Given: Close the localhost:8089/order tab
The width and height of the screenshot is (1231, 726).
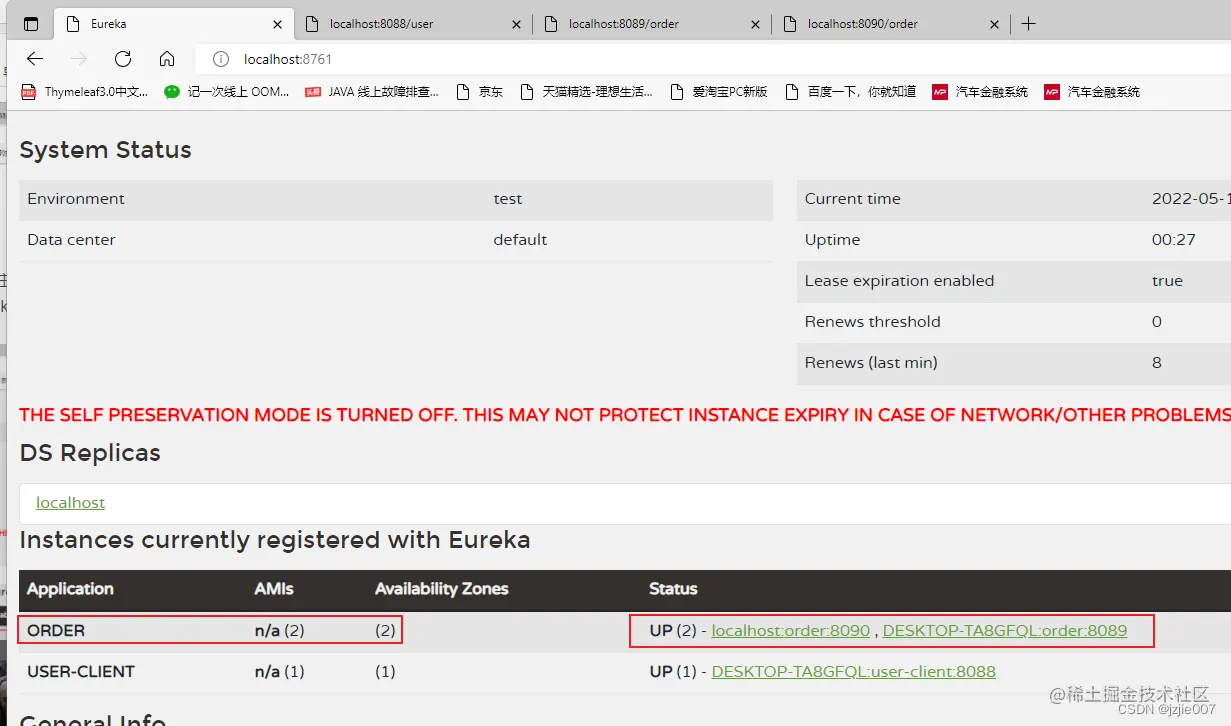Looking at the screenshot, I should point(755,24).
